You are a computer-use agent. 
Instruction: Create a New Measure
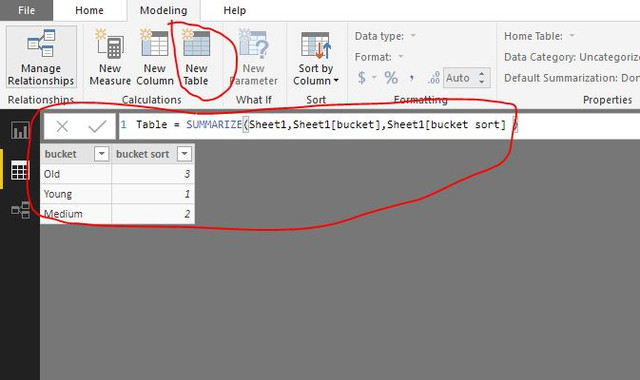point(110,57)
